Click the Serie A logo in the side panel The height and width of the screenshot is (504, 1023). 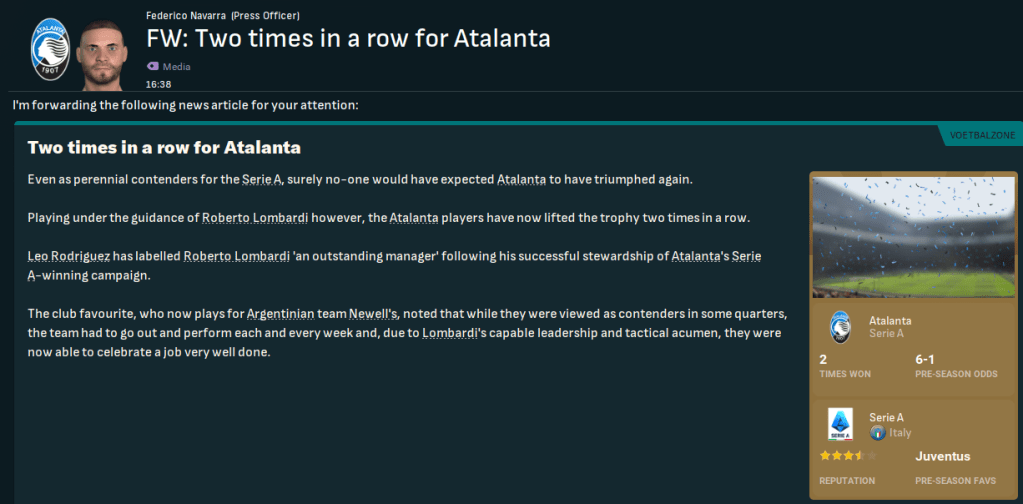tap(840, 424)
